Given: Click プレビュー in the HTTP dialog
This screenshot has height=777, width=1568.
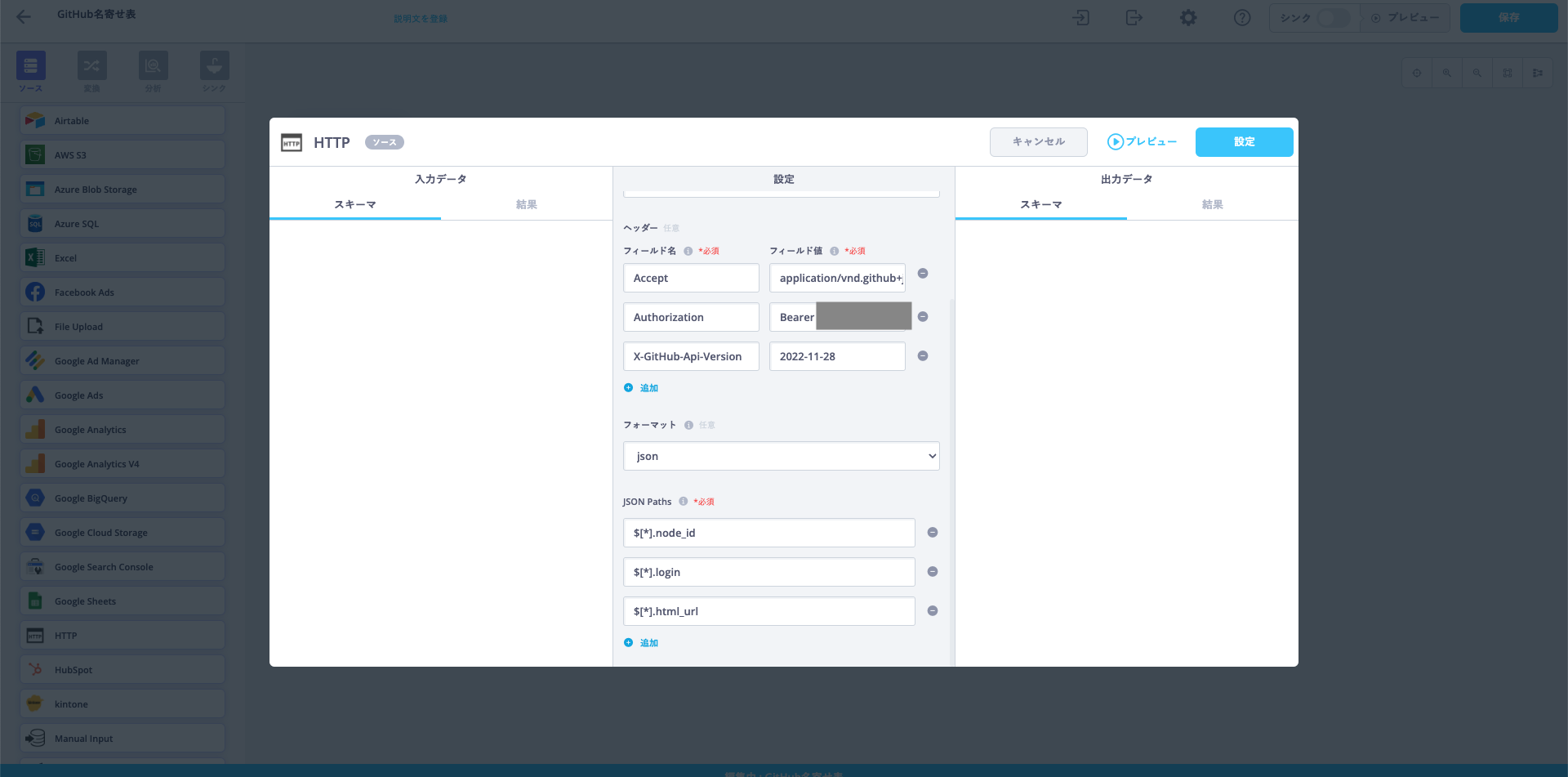Looking at the screenshot, I should (x=1142, y=142).
